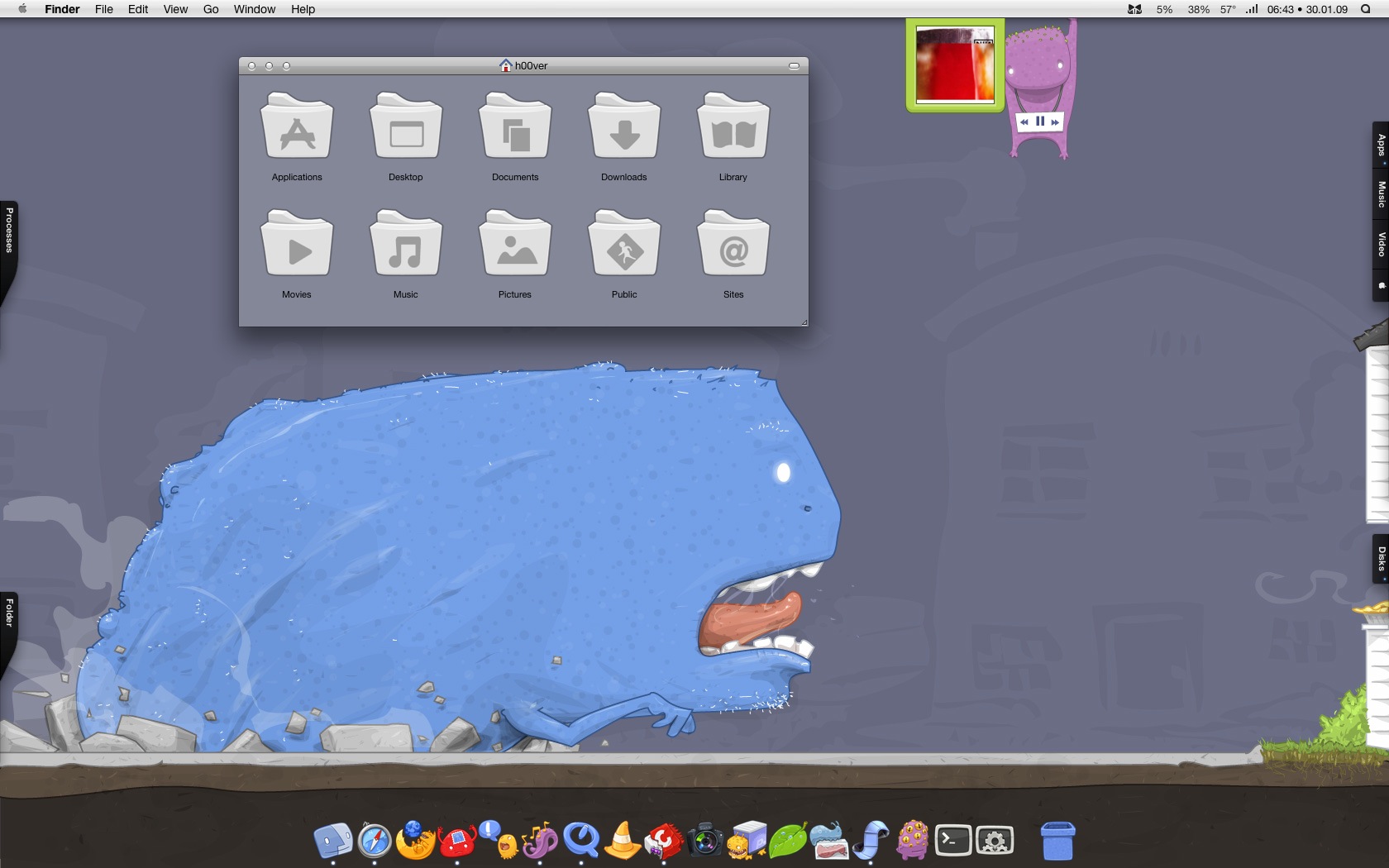Click the 38% menu bar readout
The width and height of the screenshot is (1389, 868).
1198,9
